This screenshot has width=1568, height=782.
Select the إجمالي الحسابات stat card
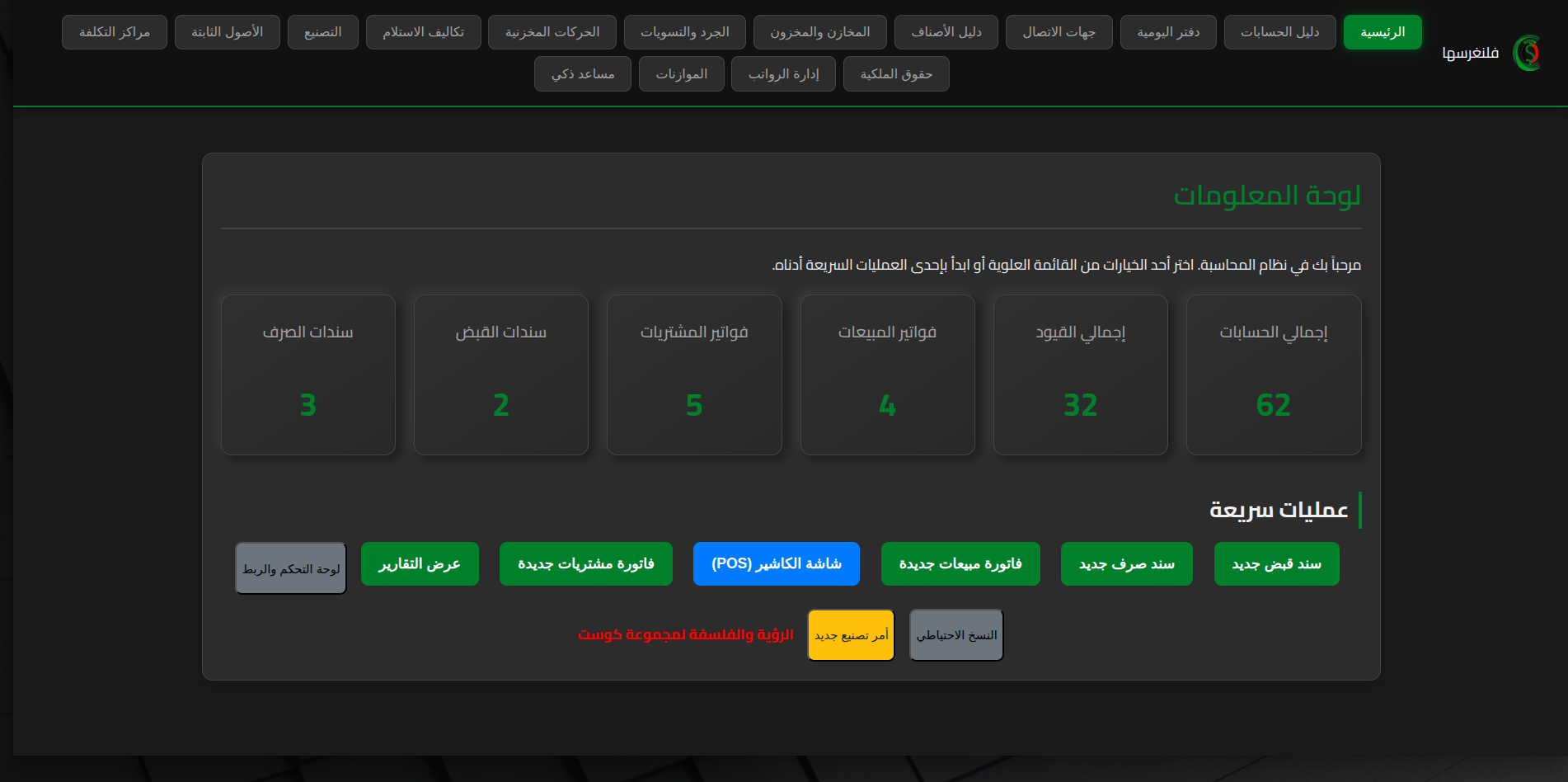click(x=1273, y=375)
